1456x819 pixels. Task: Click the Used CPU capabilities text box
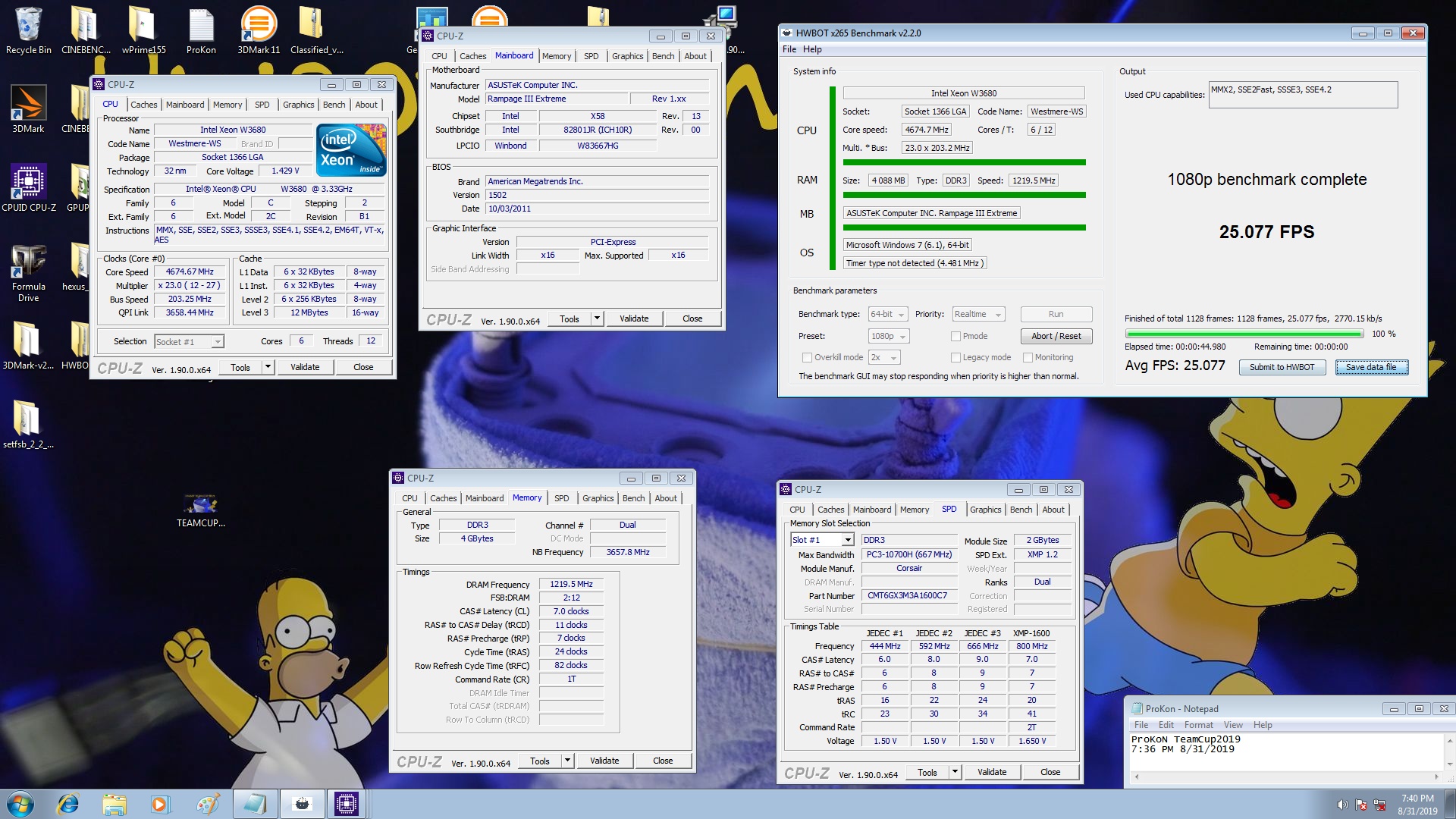coord(1303,95)
